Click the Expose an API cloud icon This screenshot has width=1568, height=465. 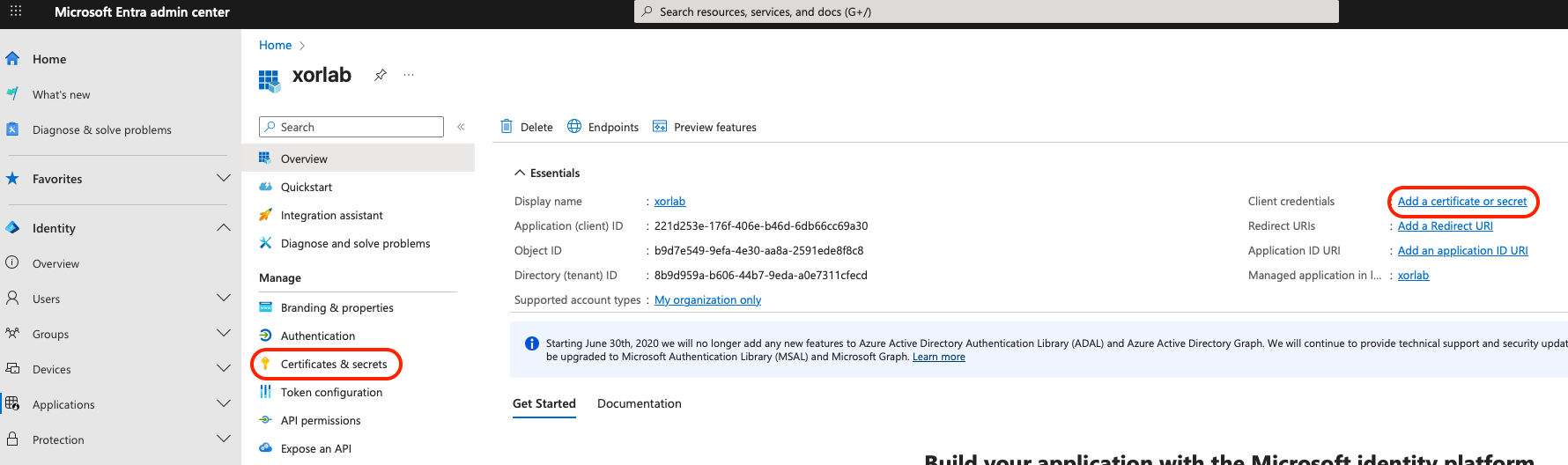[265, 447]
